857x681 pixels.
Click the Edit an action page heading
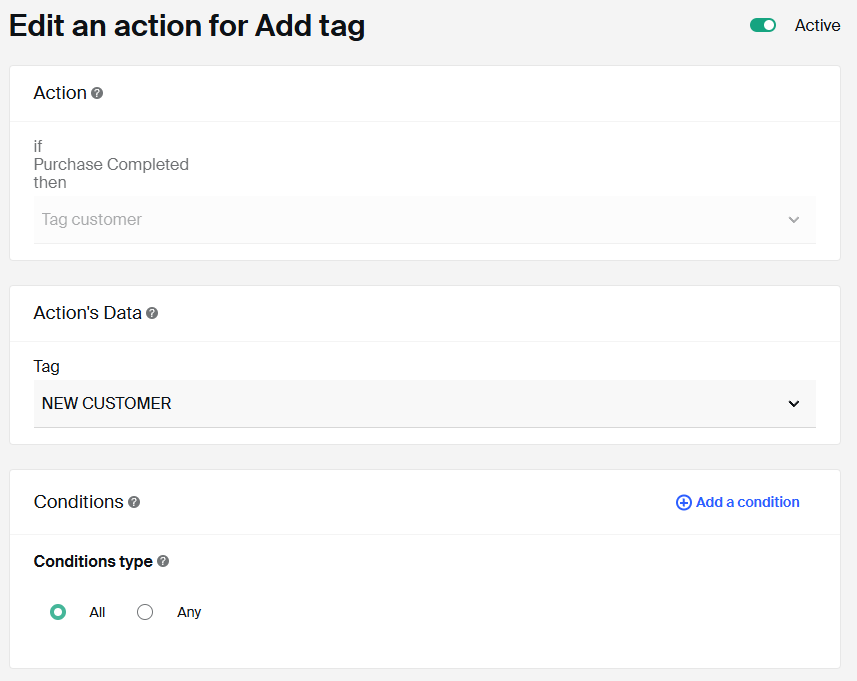pos(187,26)
